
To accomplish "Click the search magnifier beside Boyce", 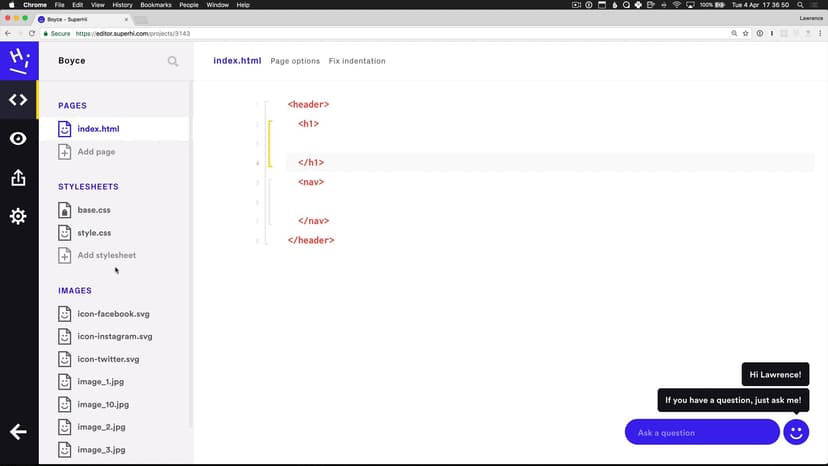I will (173, 61).
